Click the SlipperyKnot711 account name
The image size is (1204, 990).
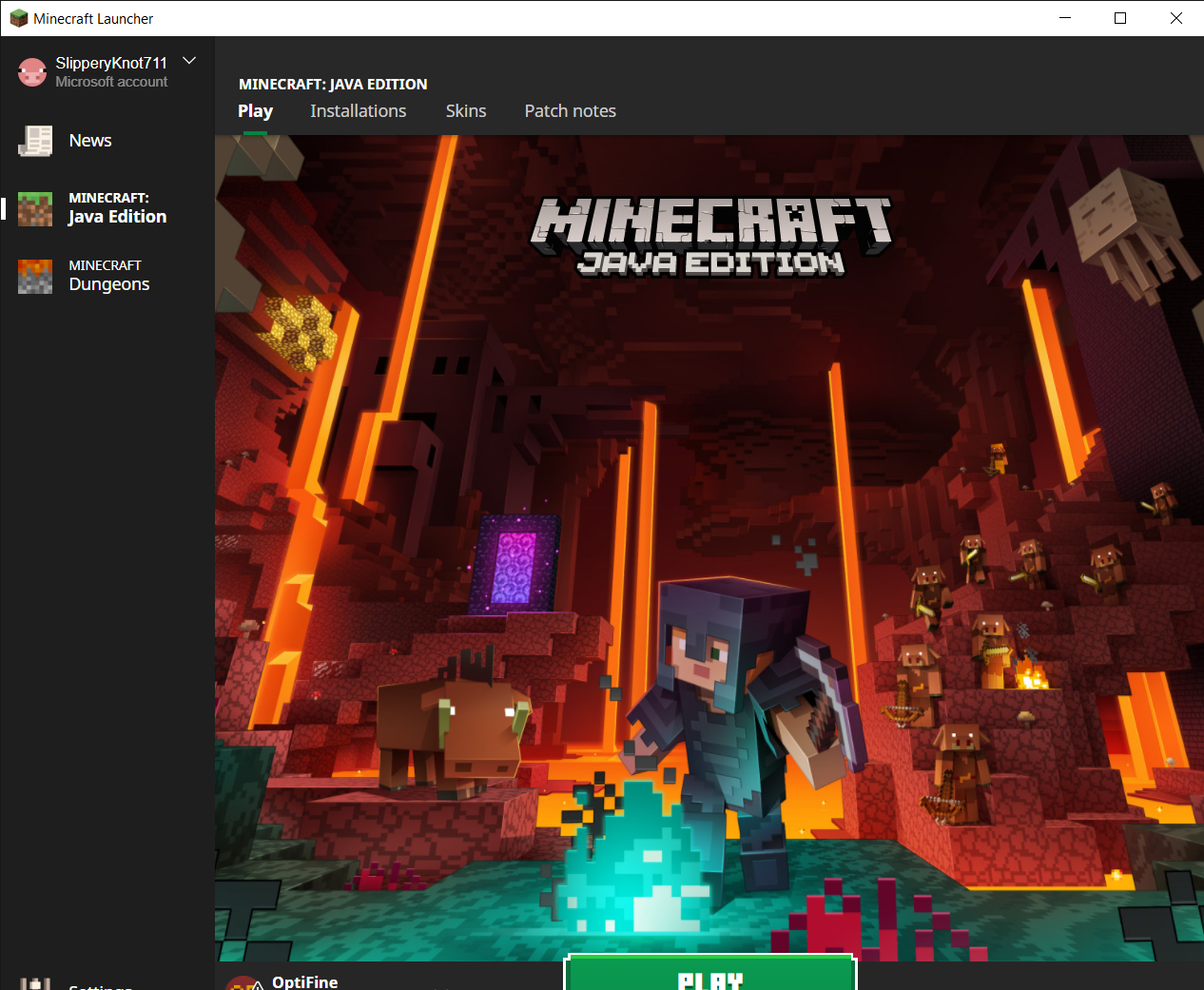point(110,63)
